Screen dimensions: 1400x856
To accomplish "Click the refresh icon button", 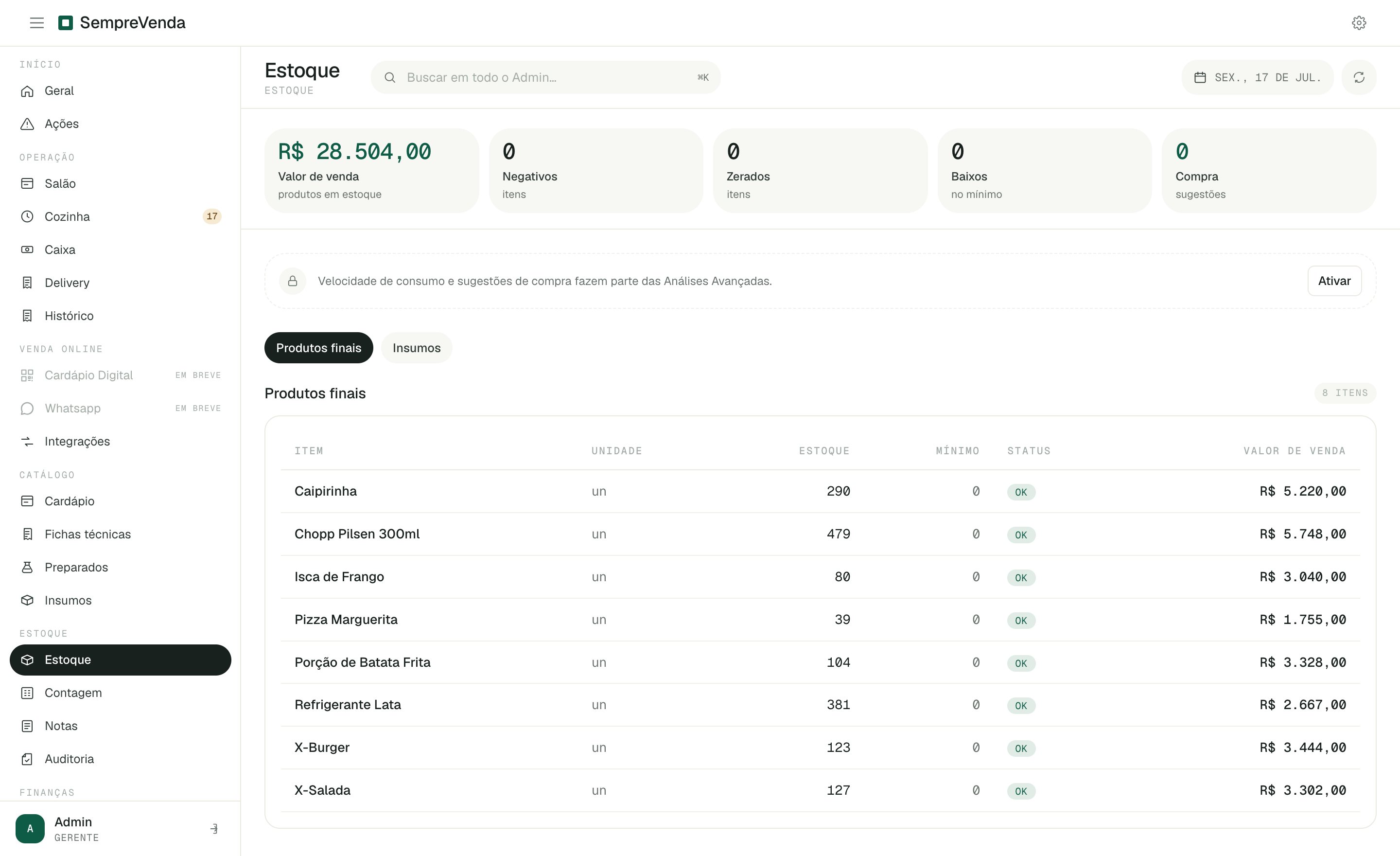I will pos(1359,77).
